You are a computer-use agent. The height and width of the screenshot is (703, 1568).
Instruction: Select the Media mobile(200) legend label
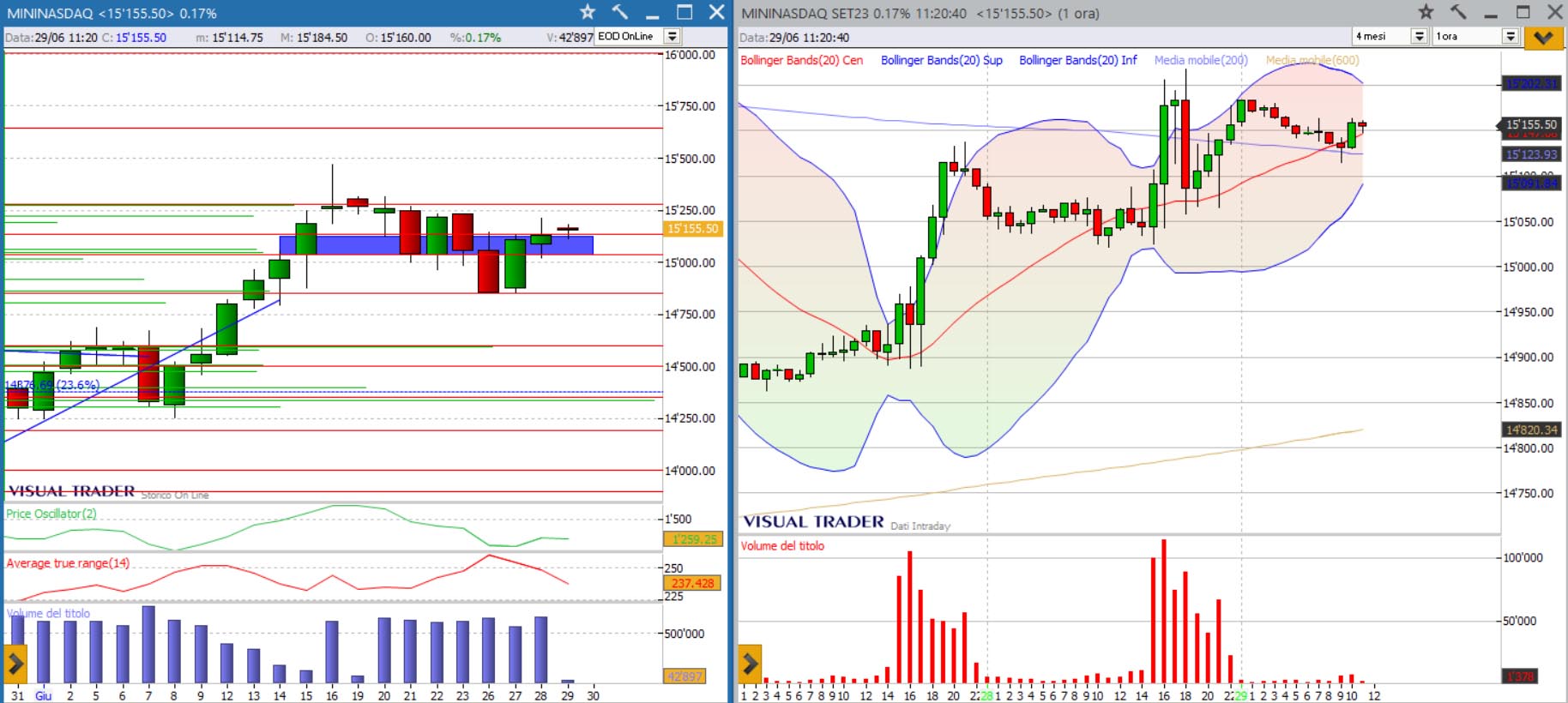1201,60
